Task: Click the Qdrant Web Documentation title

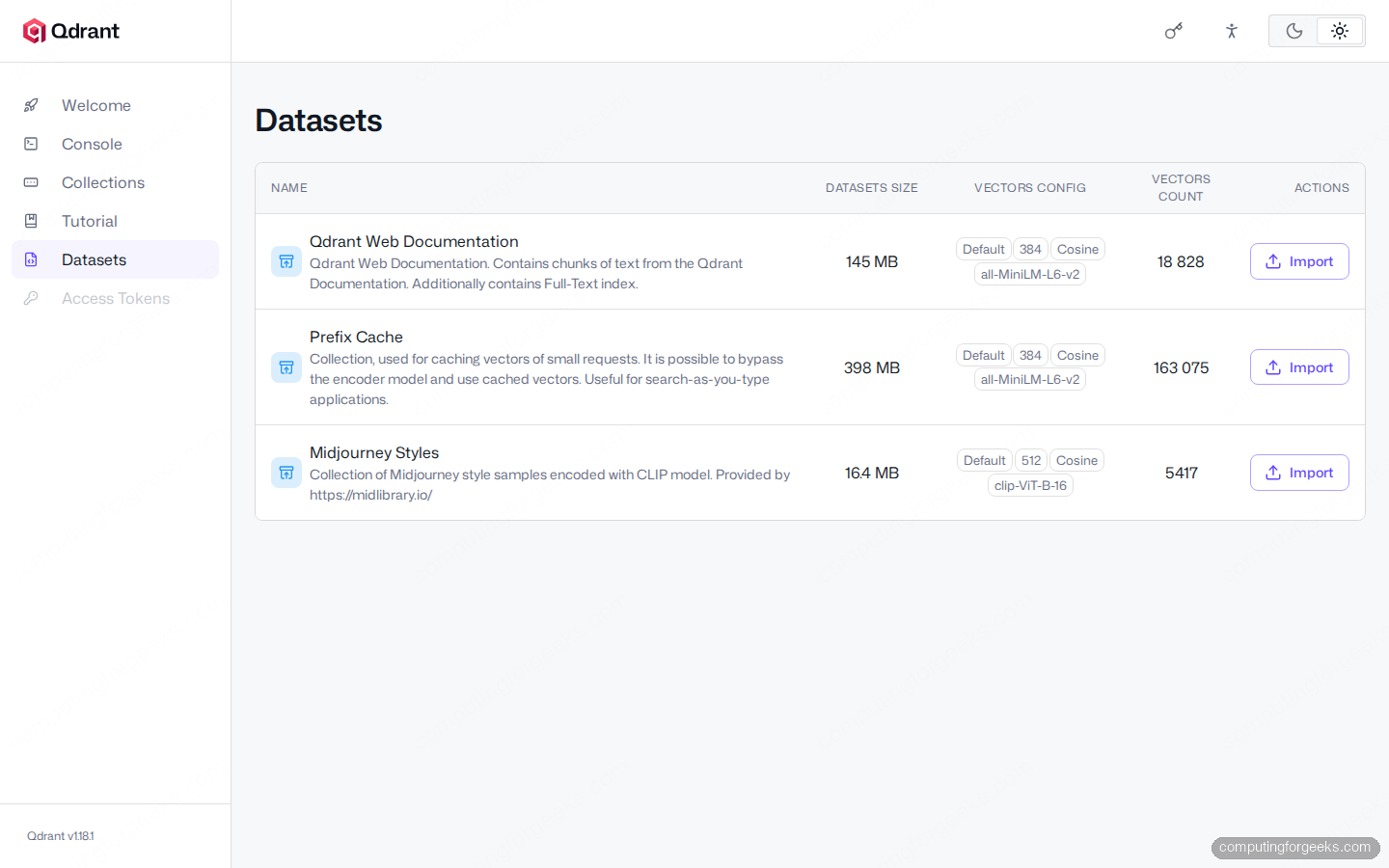Action: point(414,242)
